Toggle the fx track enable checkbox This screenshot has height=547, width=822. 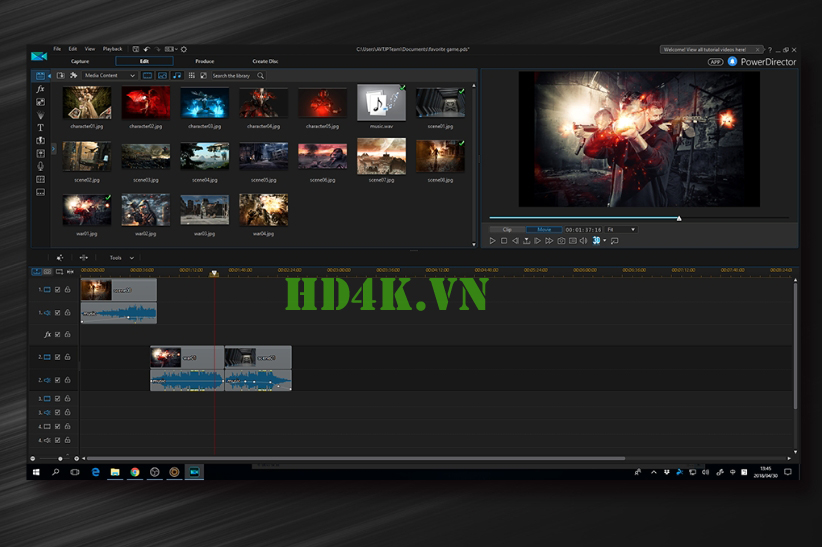(58, 334)
